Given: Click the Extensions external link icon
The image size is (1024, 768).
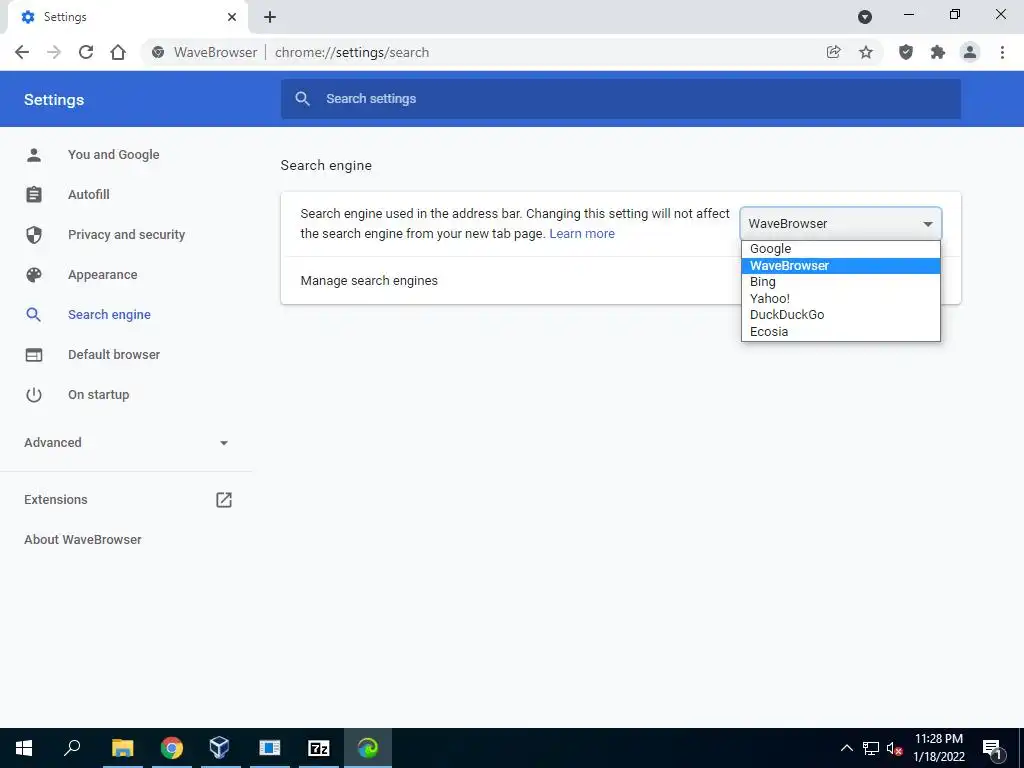Looking at the screenshot, I should point(224,500).
